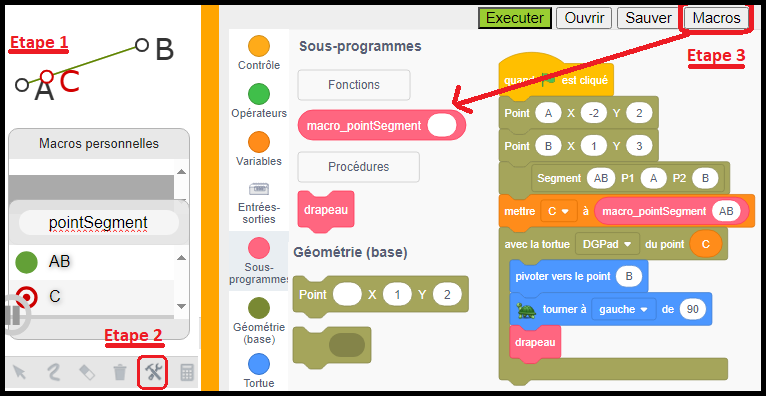The width and height of the screenshot is (766, 396).
Task: Click the green flag in hat block
Action: click(548, 80)
